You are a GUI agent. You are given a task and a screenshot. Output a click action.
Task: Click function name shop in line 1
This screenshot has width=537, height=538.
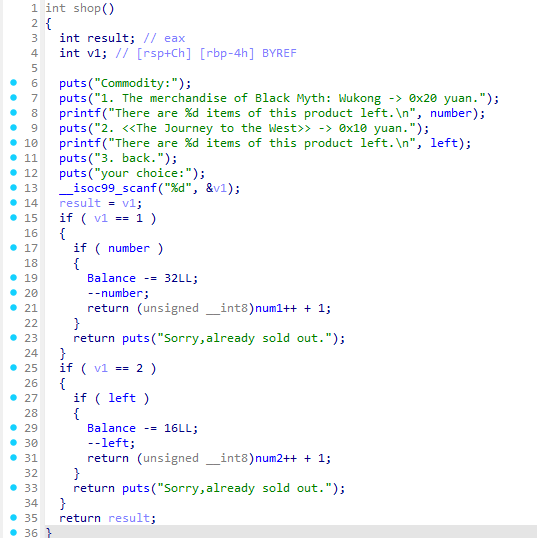pos(86,8)
